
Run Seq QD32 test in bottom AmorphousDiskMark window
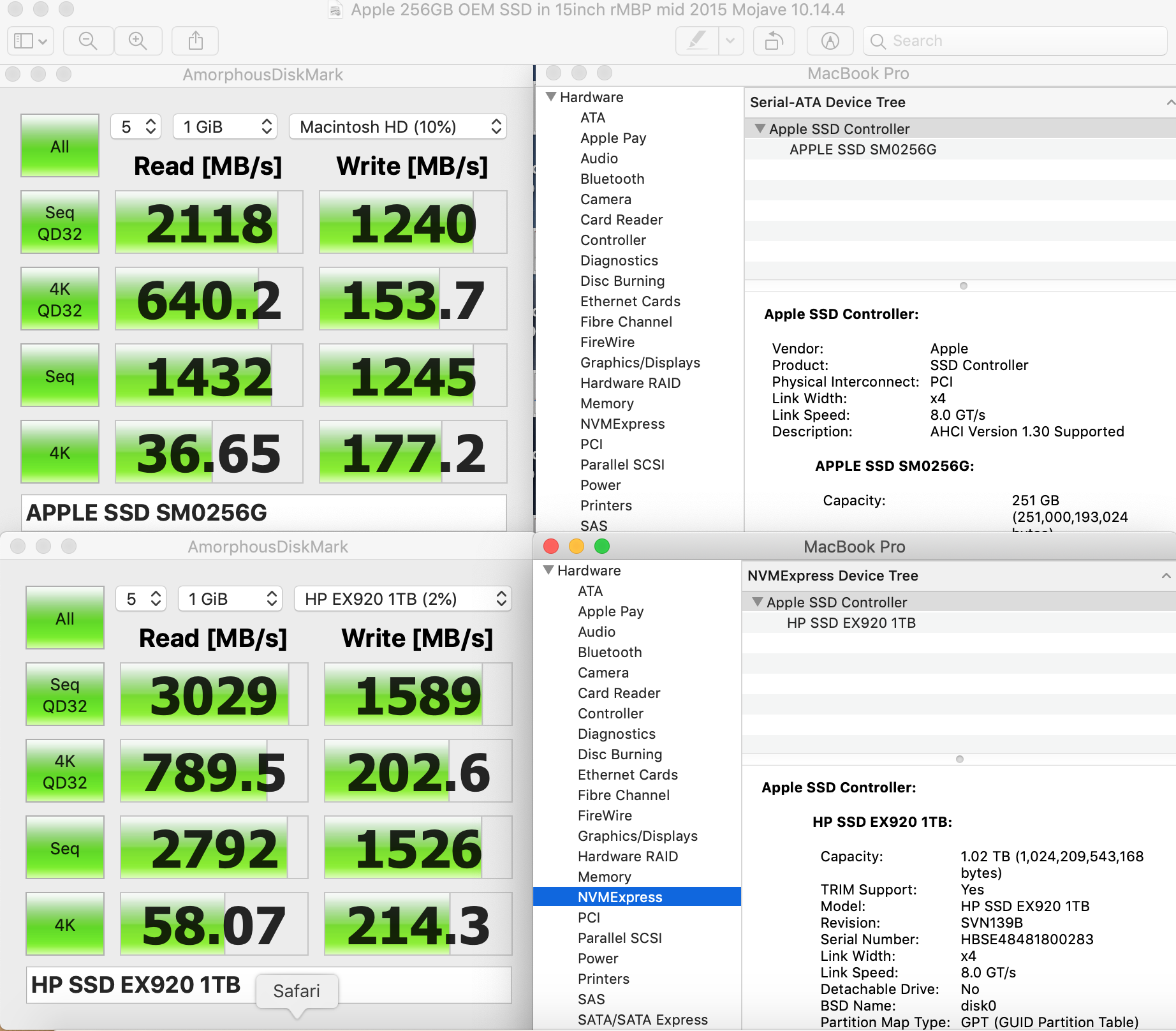[x=65, y=694]
